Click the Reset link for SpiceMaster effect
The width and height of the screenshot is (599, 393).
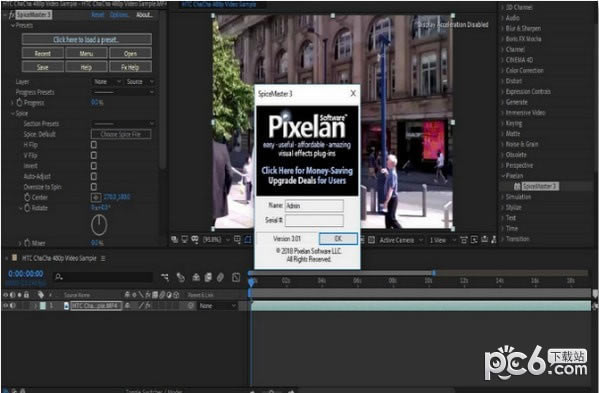[x=98, y=15]
